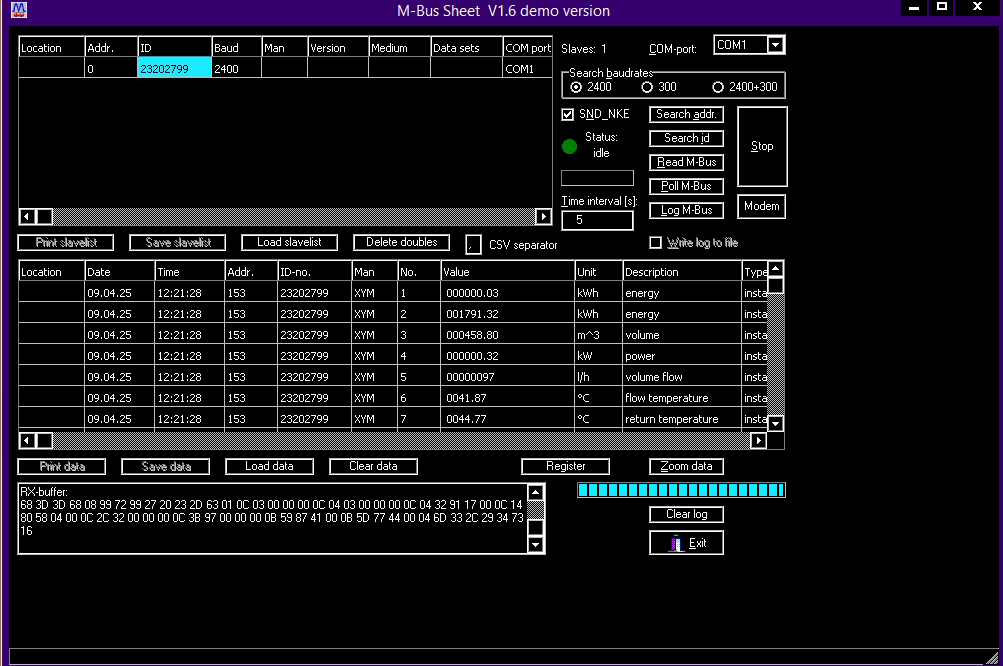Click data table scroll down arrow

click(x=775, y=423)
